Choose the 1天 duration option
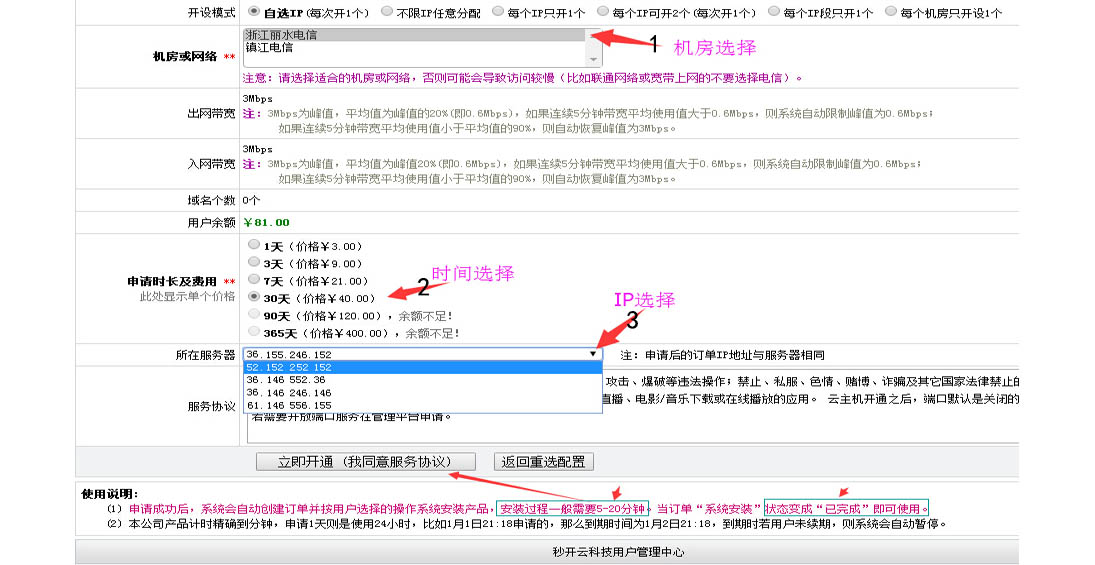This screenshot has width=1095, height=565. click(x=254, y=245)
